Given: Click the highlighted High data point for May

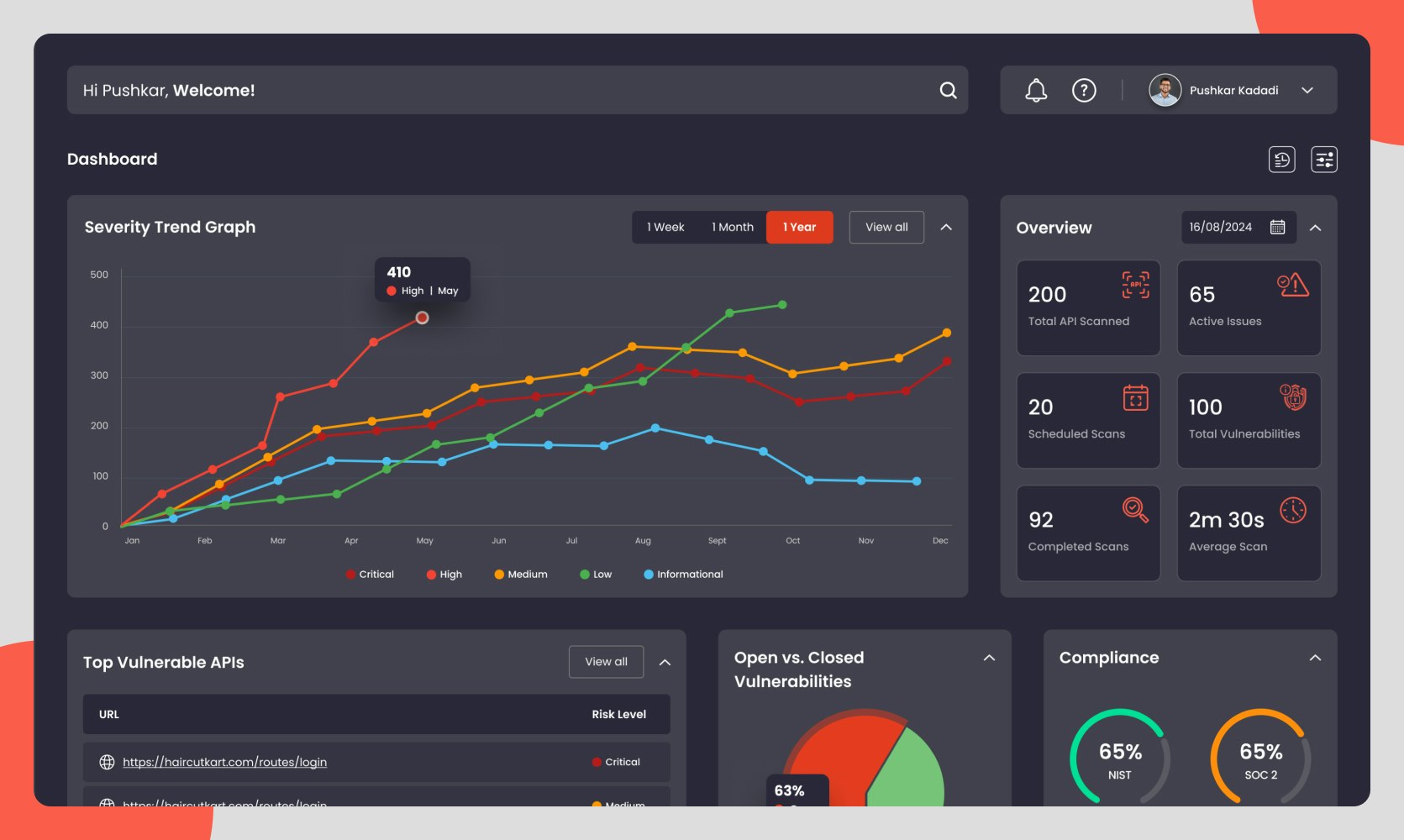Looking at the screenshot, I should (423, 318).
